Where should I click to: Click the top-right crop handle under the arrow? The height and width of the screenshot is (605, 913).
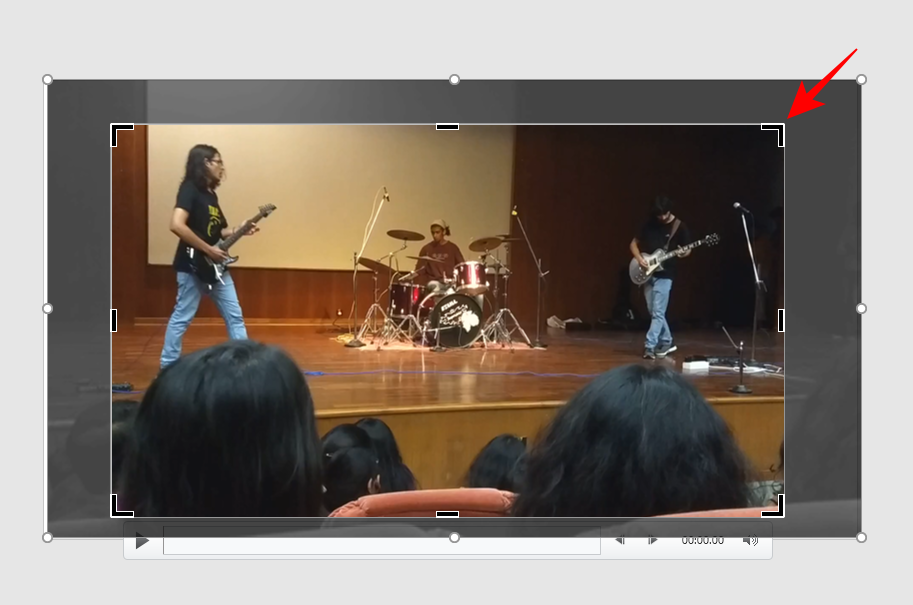(775, 134)
